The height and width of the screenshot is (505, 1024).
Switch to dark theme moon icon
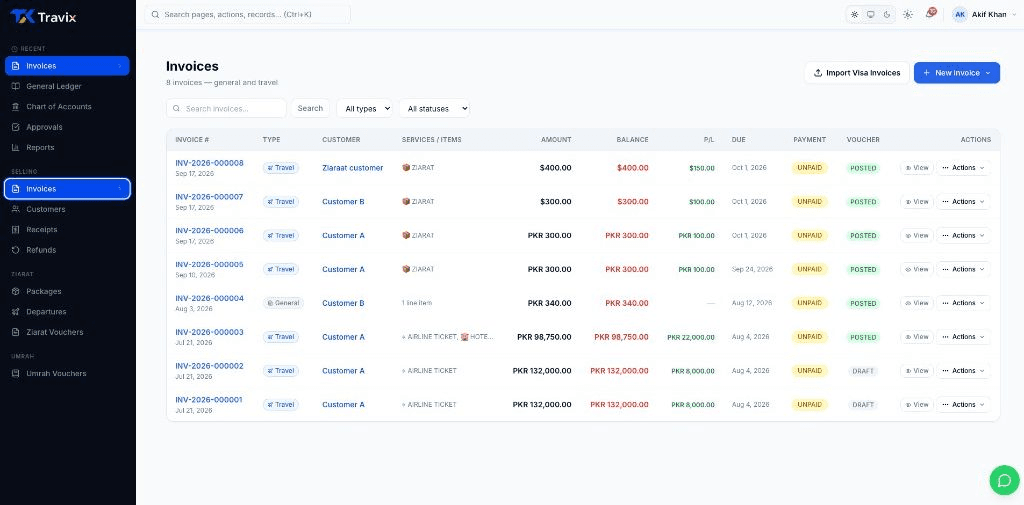point(887,14)
